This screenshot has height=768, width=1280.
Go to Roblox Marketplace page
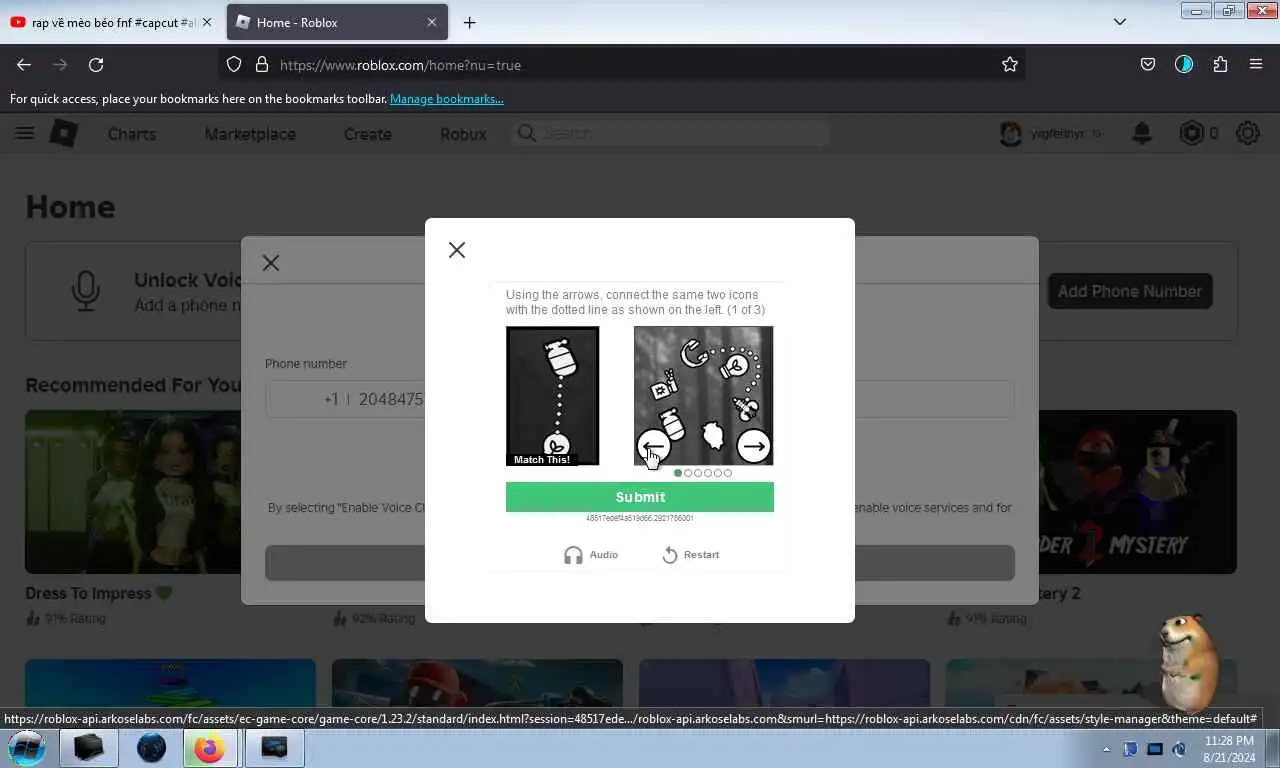[250, 134]
